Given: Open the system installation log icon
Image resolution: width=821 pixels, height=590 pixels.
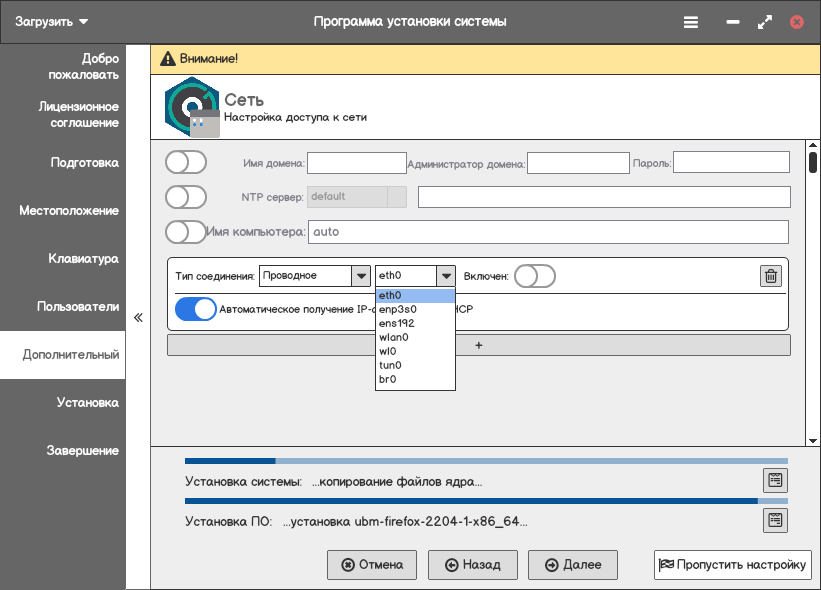Looking at the screenshot, I should click(x=775, y=480).
